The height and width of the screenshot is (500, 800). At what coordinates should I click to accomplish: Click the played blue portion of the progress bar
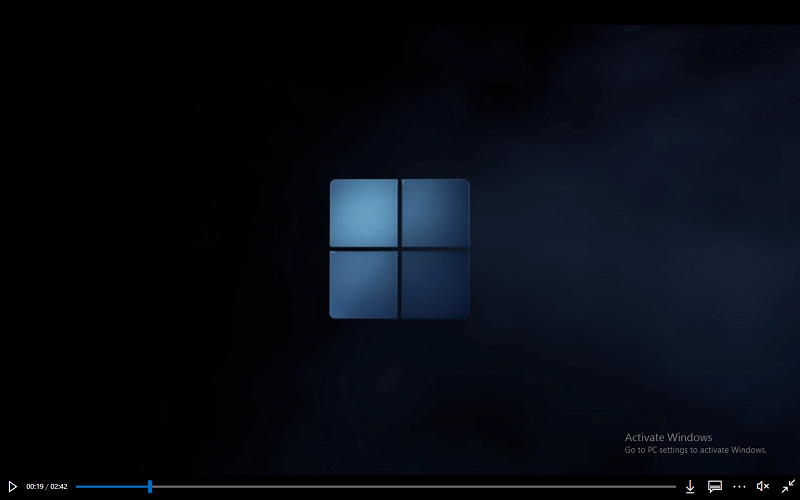coord(112,486)
